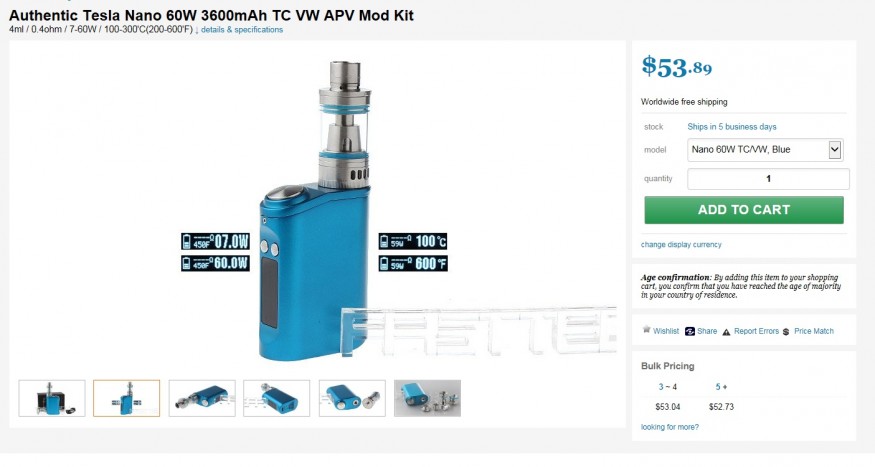Image resolution: width=875 pixels, height=467 pixels.
Task: Select the first thumbnail with box packaging
Action: pos(52,398)
